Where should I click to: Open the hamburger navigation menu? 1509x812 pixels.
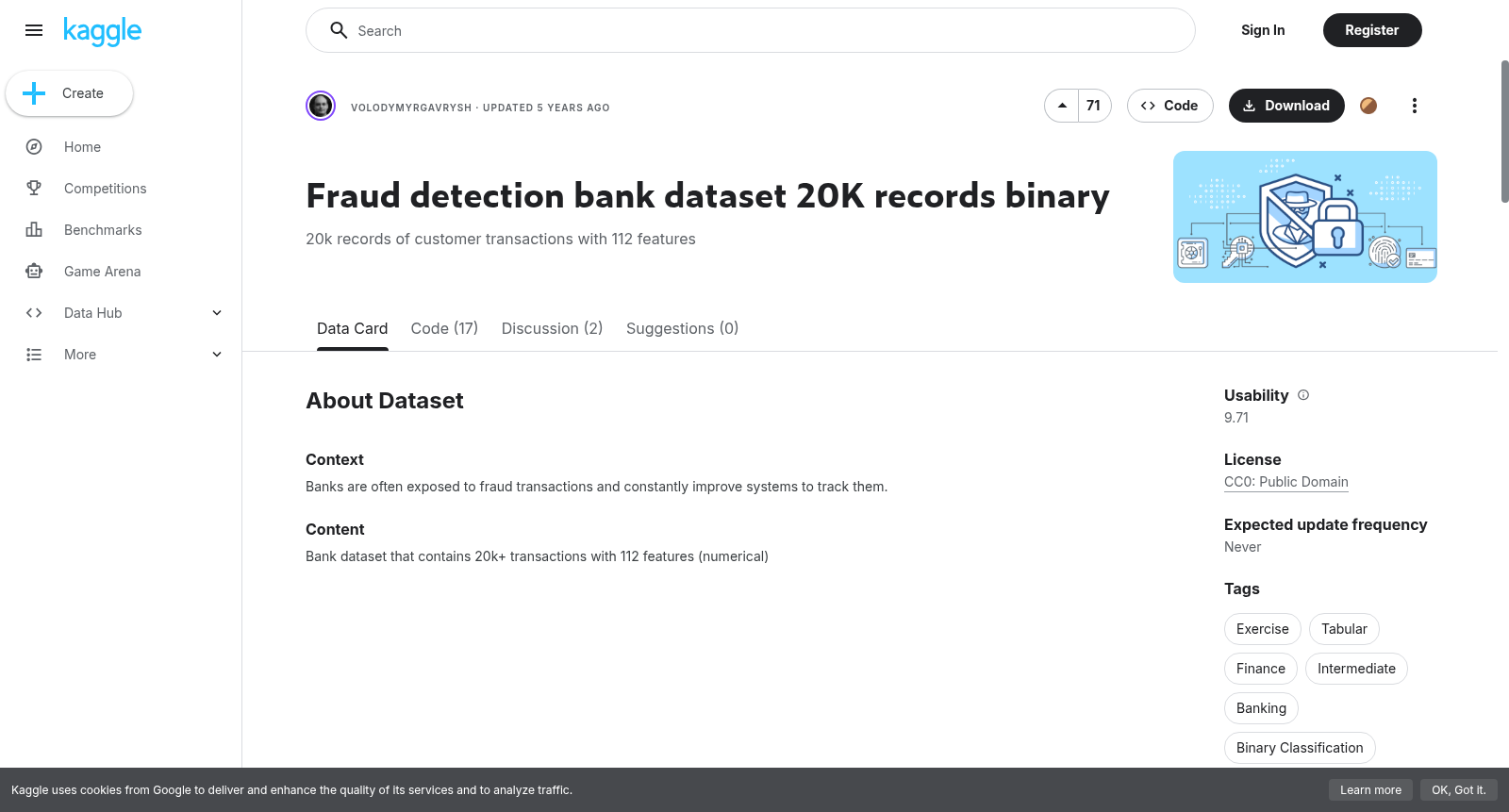click(x=34, y=30)
